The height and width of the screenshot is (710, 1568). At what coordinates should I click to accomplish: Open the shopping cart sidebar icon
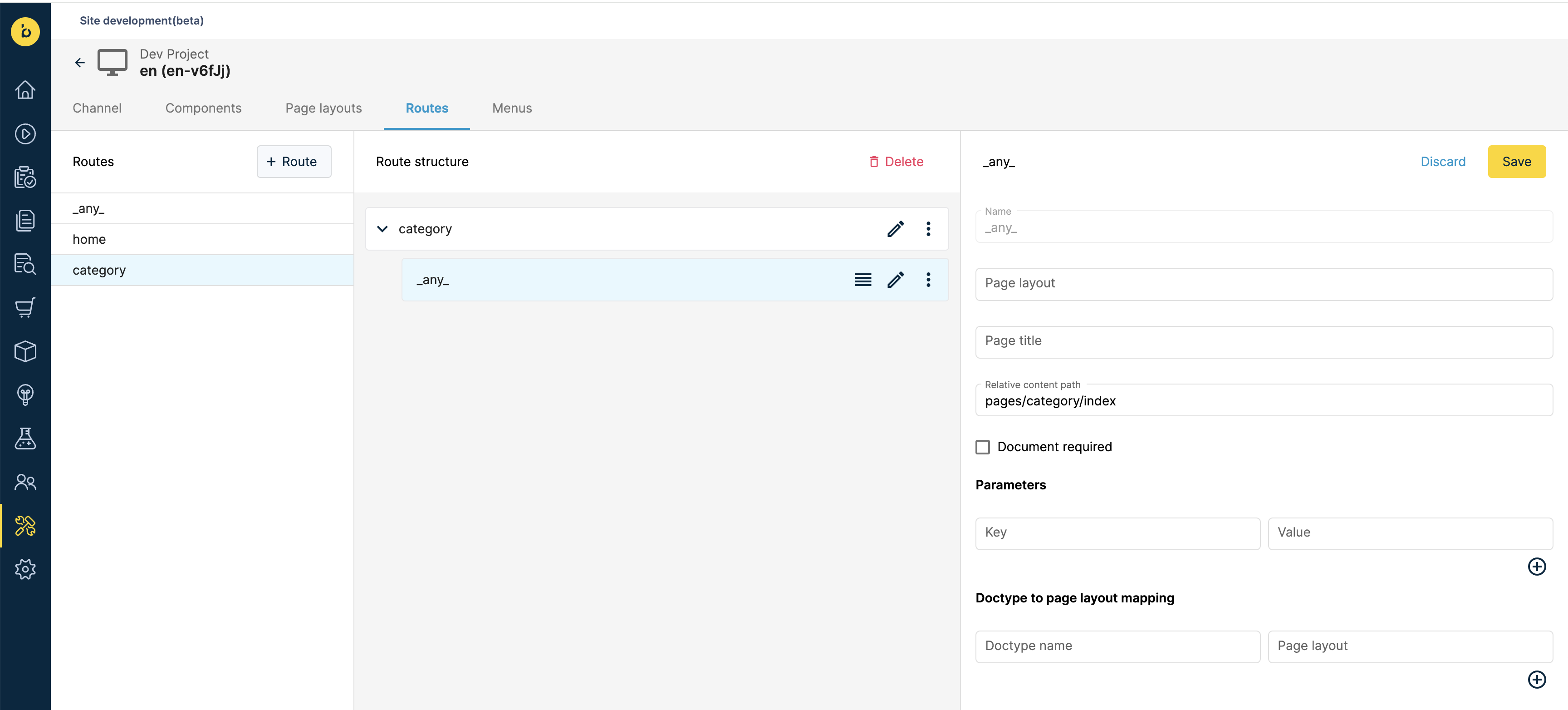(25, 307)
